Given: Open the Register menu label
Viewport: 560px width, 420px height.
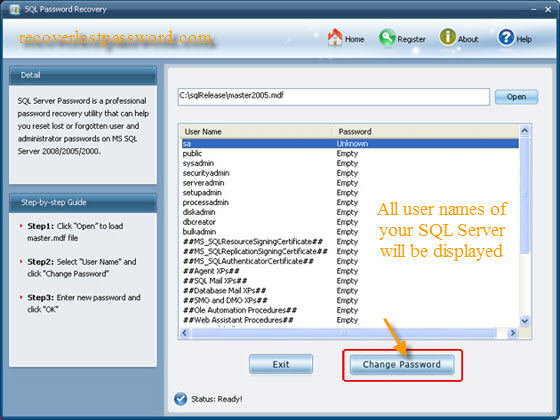Looking at the screenshot, I should [411, 39].
